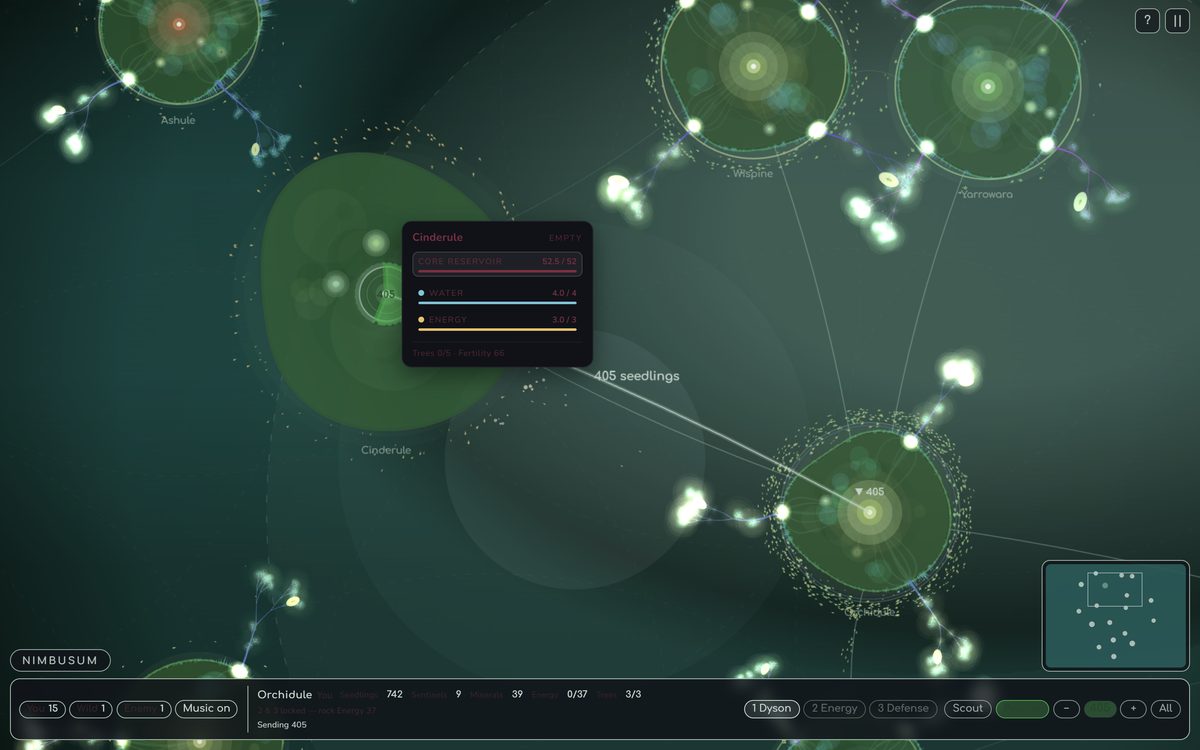Screen dimensions: 1200x750
Task: Click the ▼ 405 marker on Orchidule
Action: click(869, 492)
